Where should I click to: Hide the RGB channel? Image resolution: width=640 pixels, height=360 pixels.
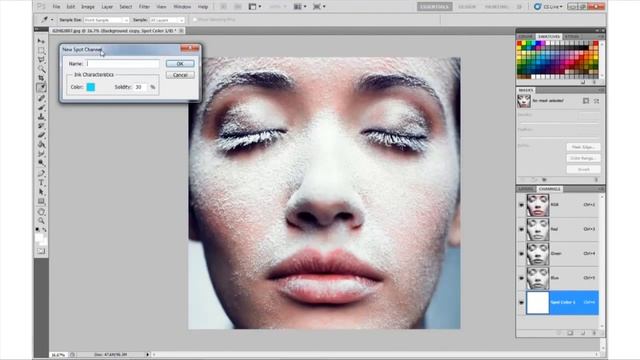[521, 205]
